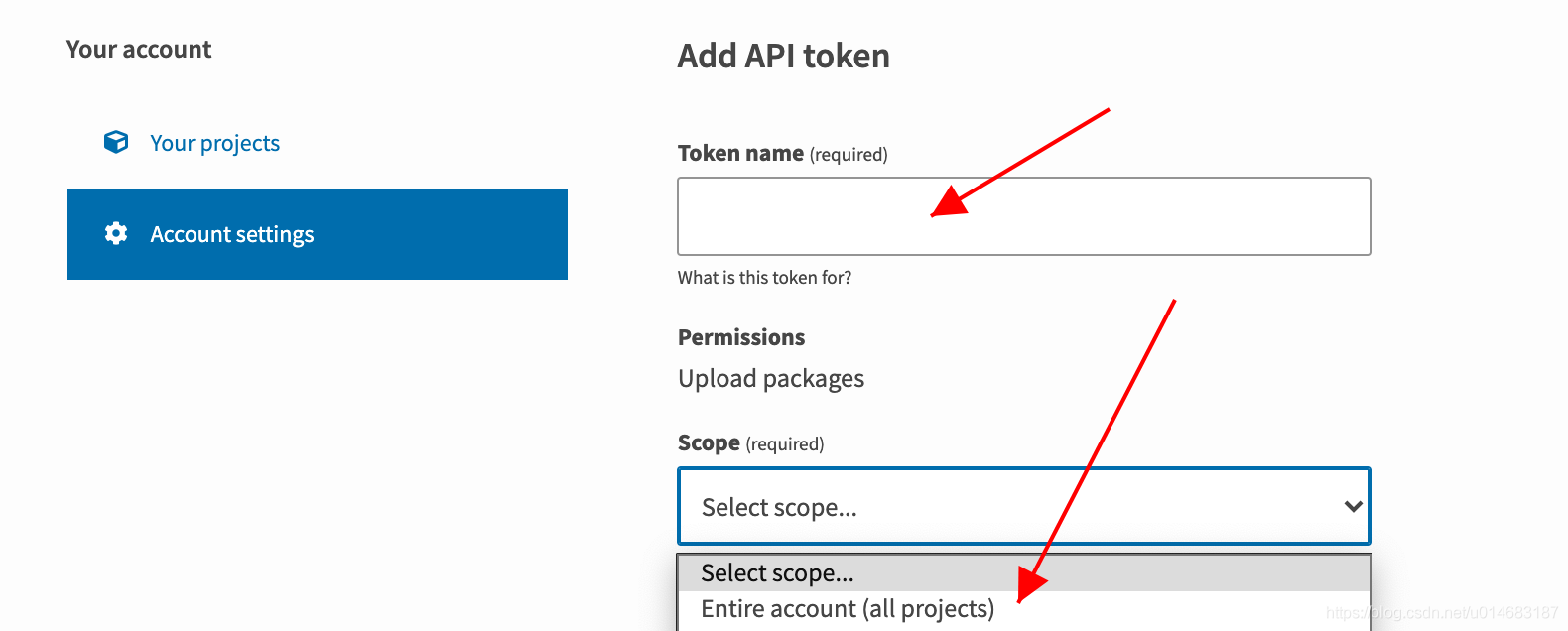The height and width of the screenshot is (631, 1568).
Task: Click the Add API token page heading
Action: click(783, 56)
